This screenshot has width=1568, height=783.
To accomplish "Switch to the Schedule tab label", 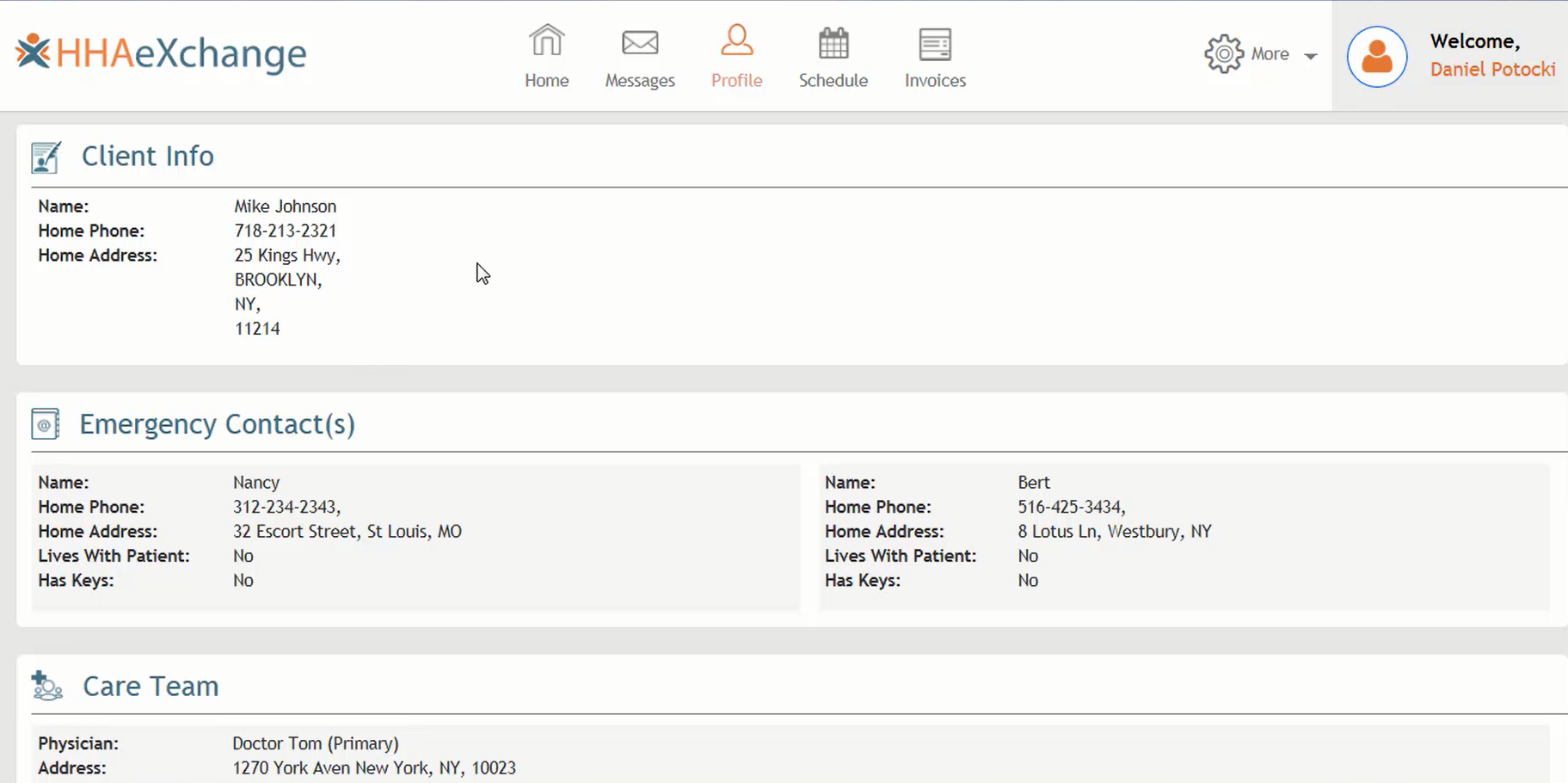I will [833, 81].
